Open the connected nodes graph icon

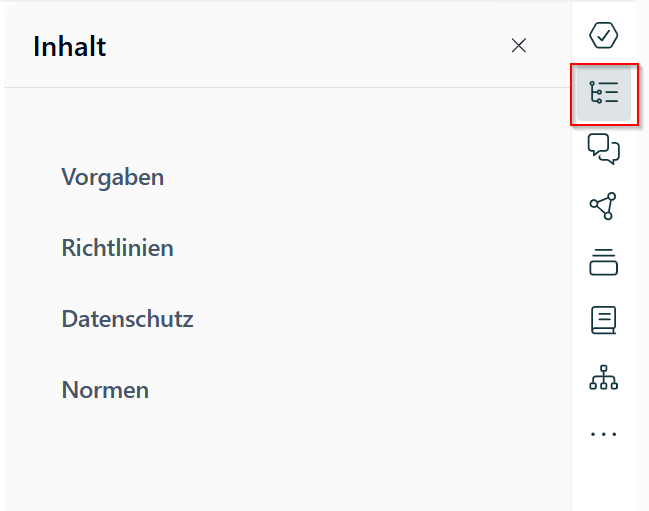[603, 206]
